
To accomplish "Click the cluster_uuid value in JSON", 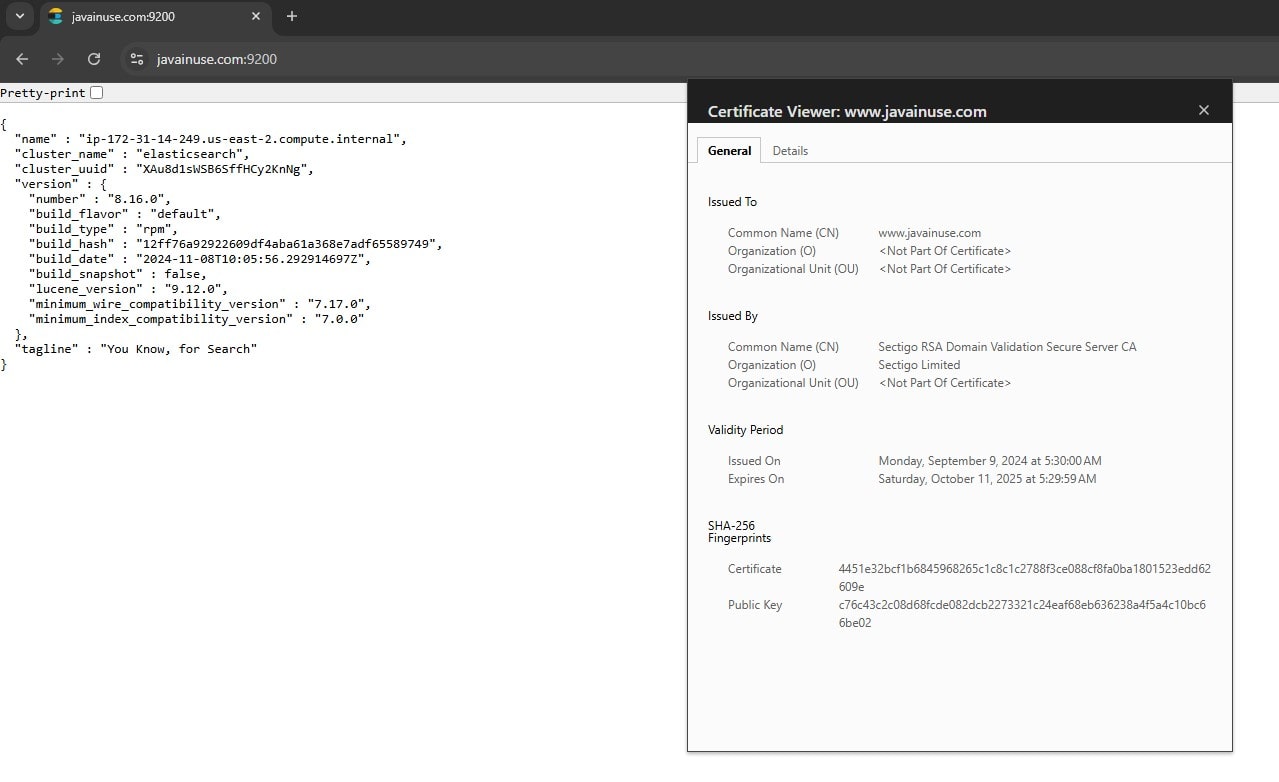I will coord(225,169).
